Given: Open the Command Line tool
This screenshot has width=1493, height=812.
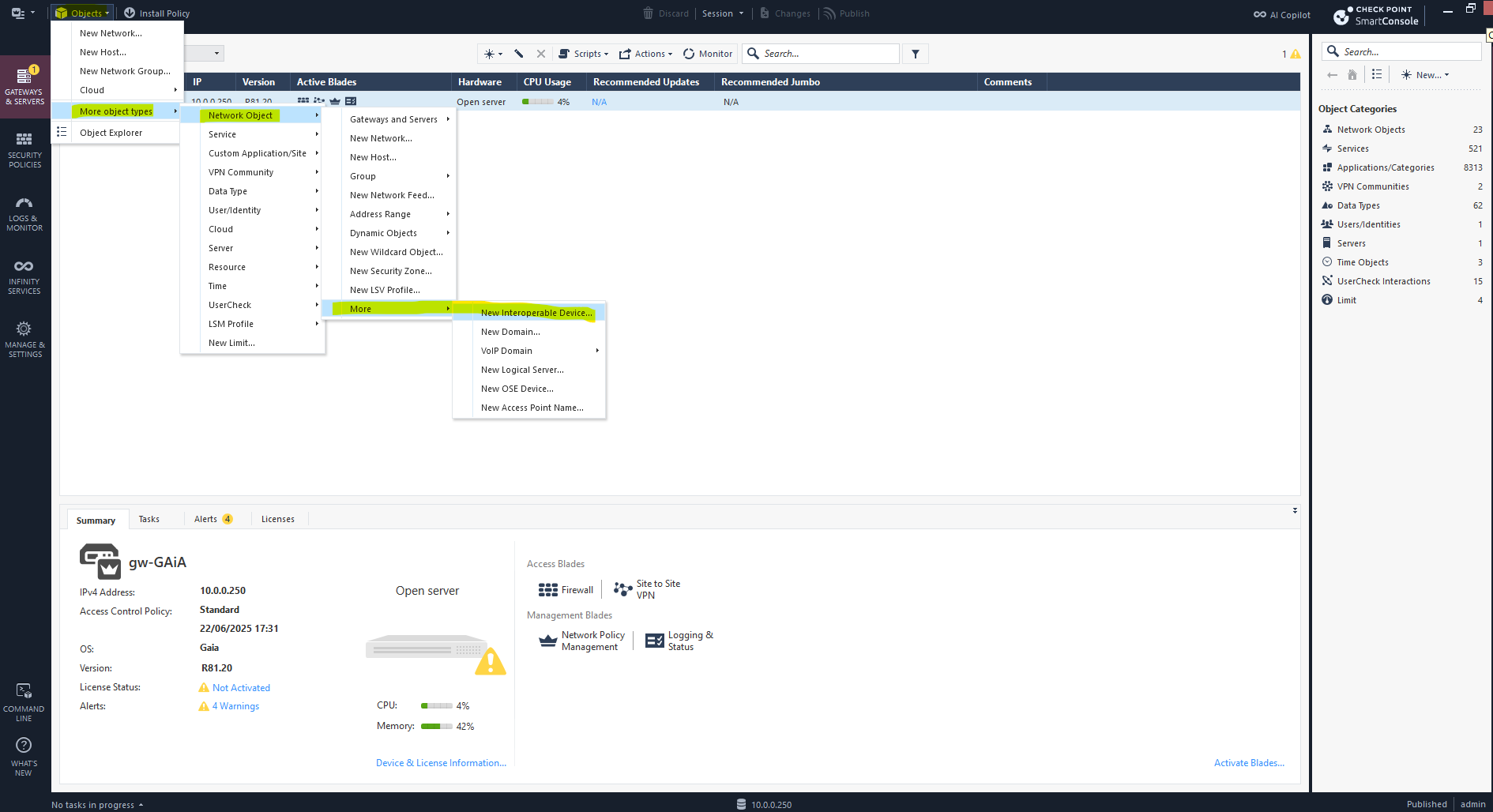Looking at the screenshot, I should coord(24,702).
